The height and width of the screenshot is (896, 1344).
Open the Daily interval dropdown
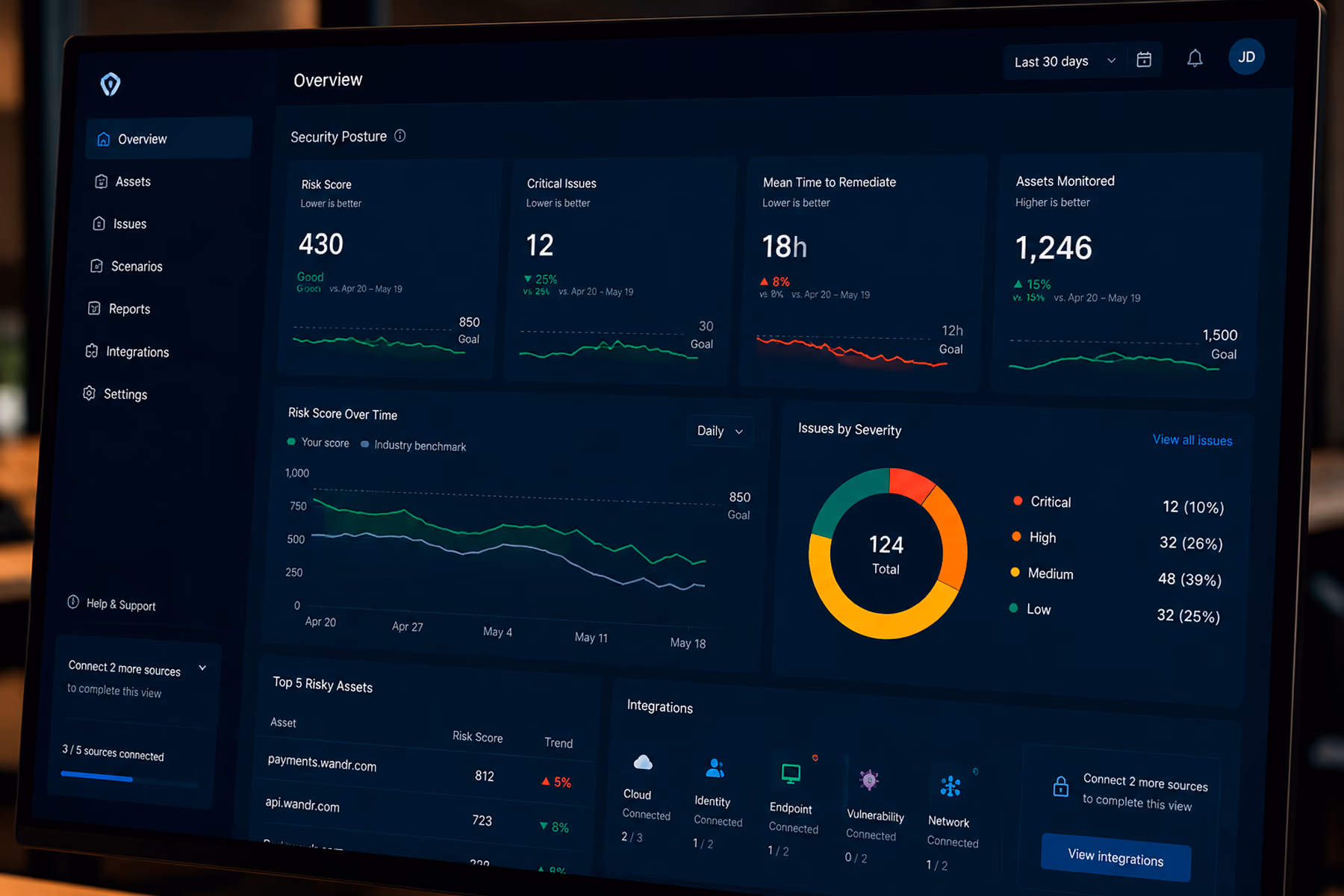coord(720,431)
